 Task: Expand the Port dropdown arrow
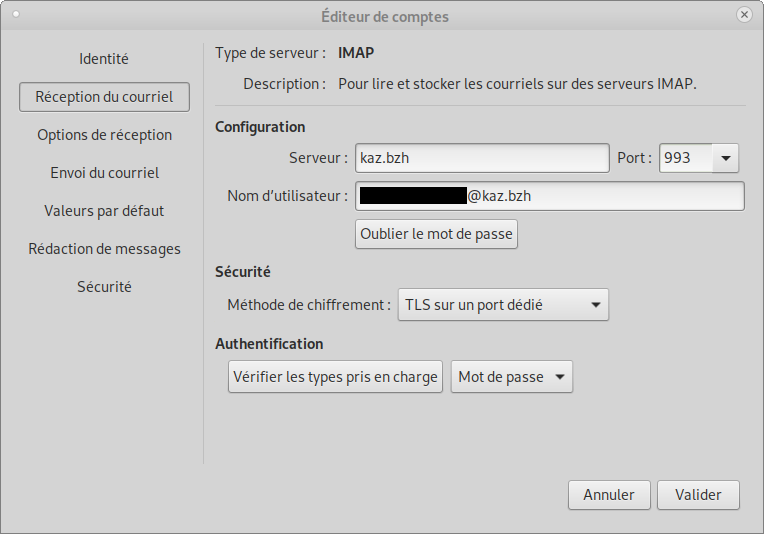click(725, 158)
